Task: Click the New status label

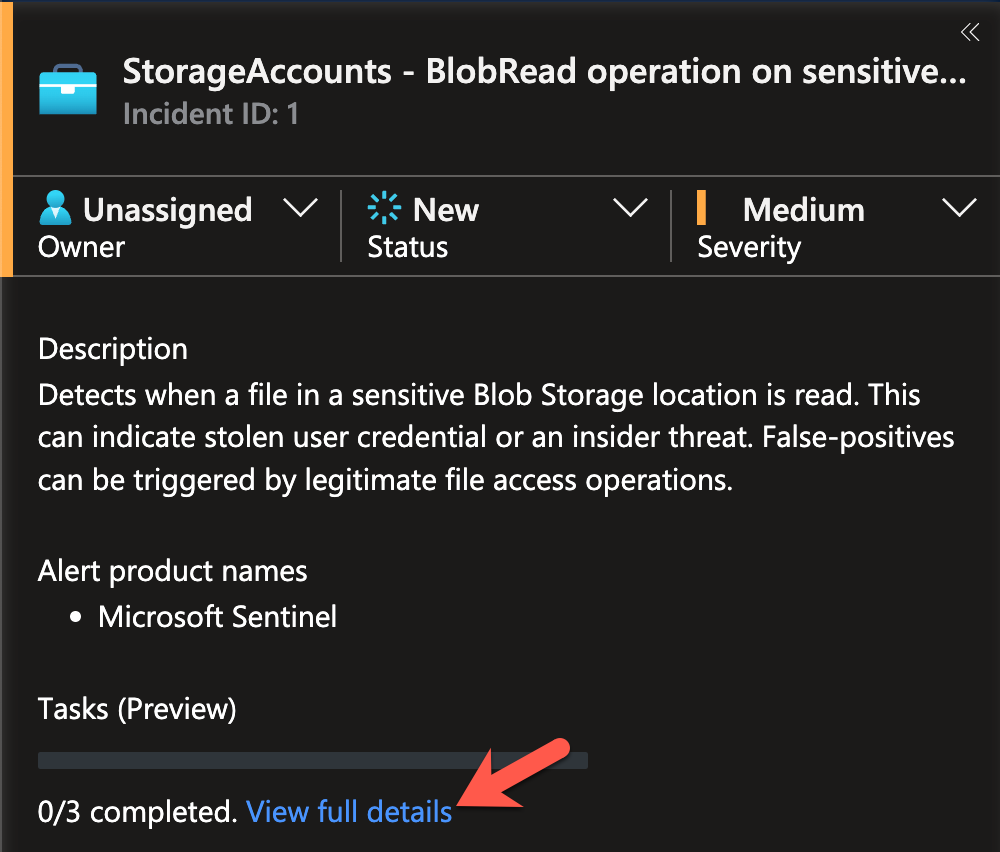Action: point(446,210)
